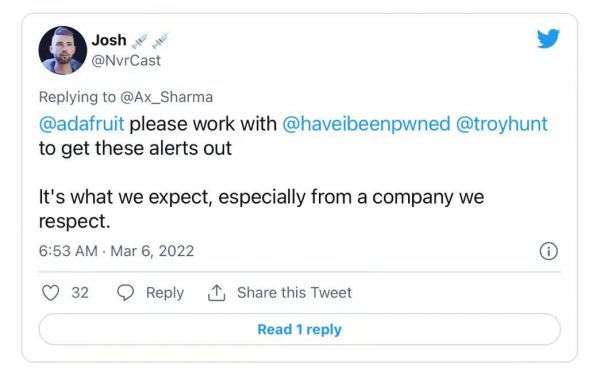This screenshot has height=374, width=600.
Task: Click the 32 likes count
Action: pos(80,293)
